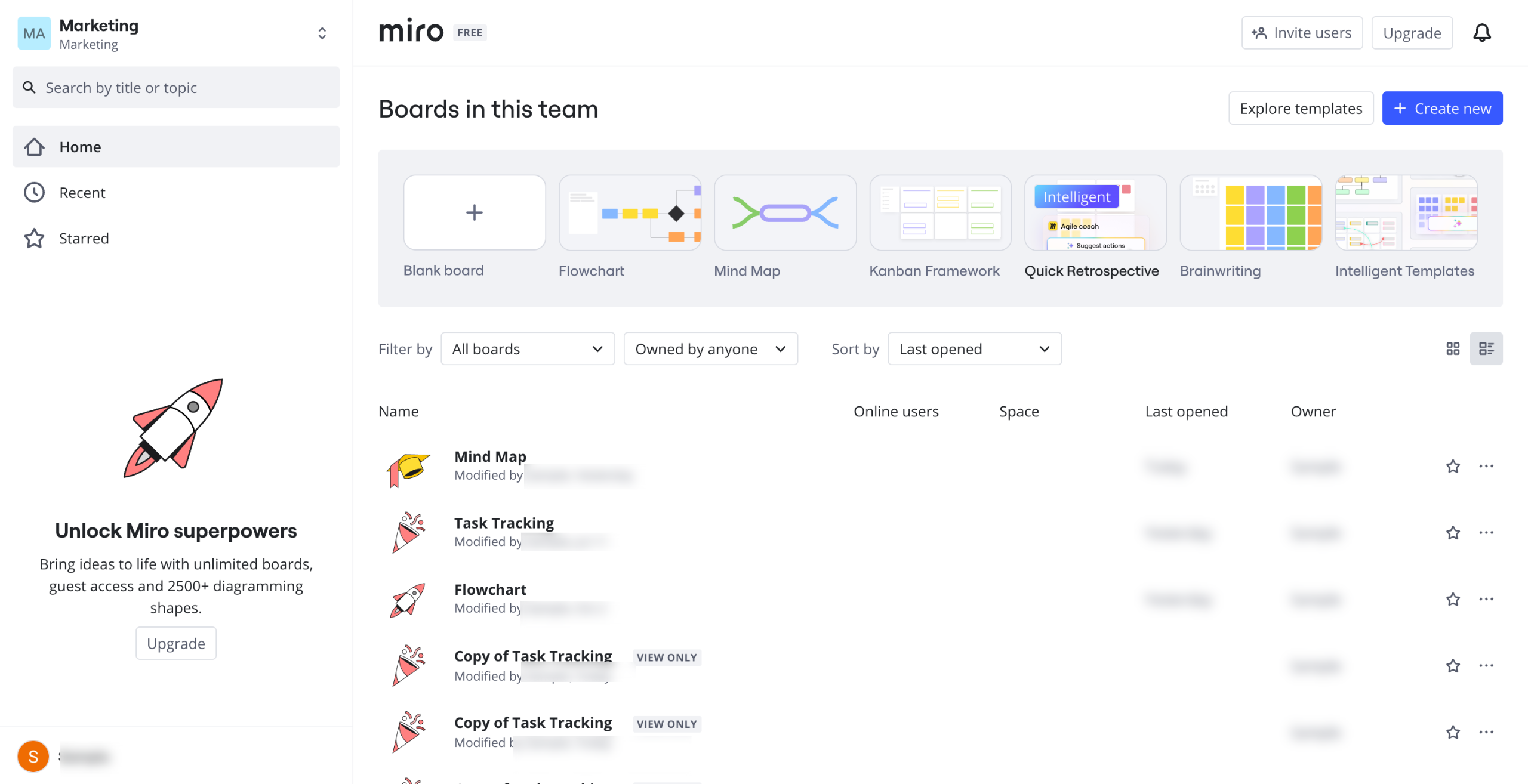Viewport: 1528px width, 784px height.
Task: Star the Task Tracking board
Action: point(1453,533)
